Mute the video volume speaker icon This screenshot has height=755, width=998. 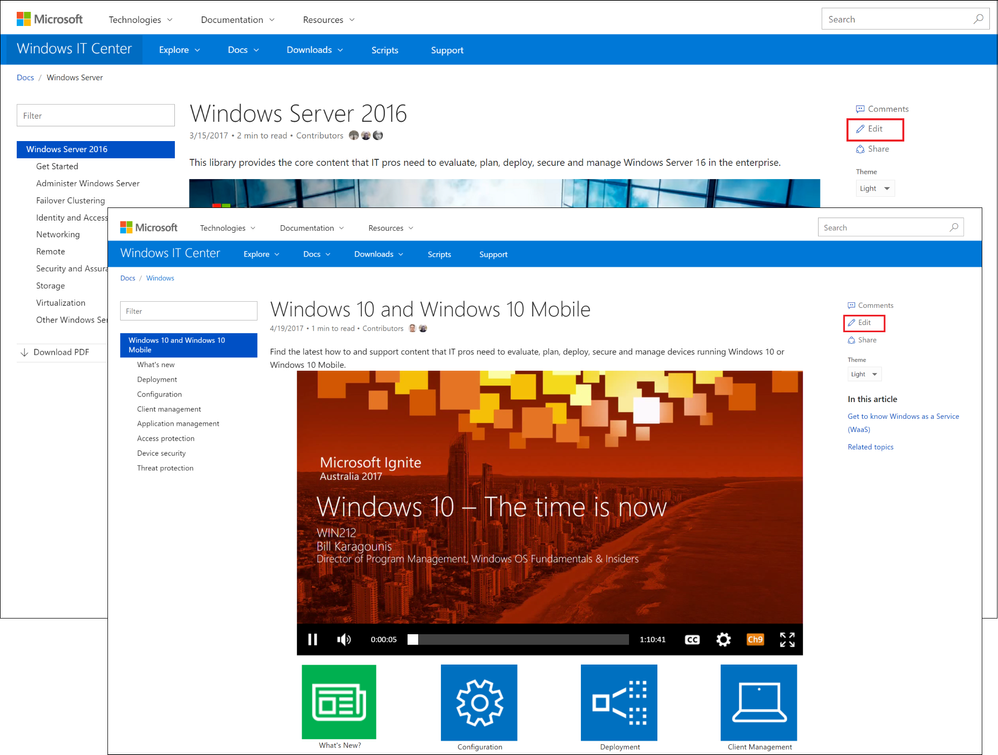(344, 639)
